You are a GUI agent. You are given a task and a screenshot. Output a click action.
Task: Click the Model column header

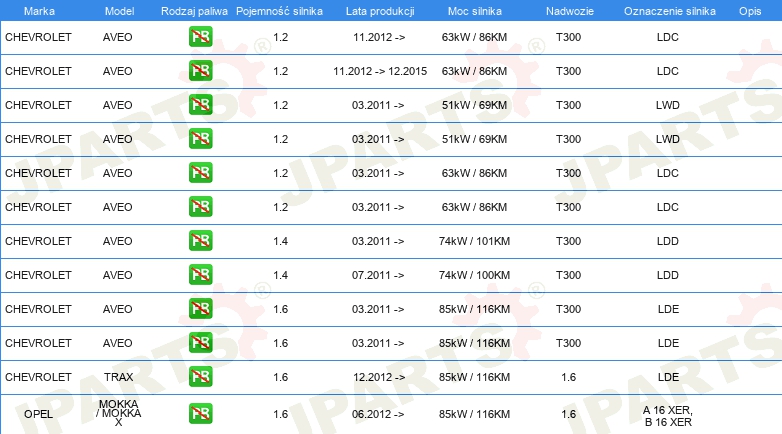point(120,11)
